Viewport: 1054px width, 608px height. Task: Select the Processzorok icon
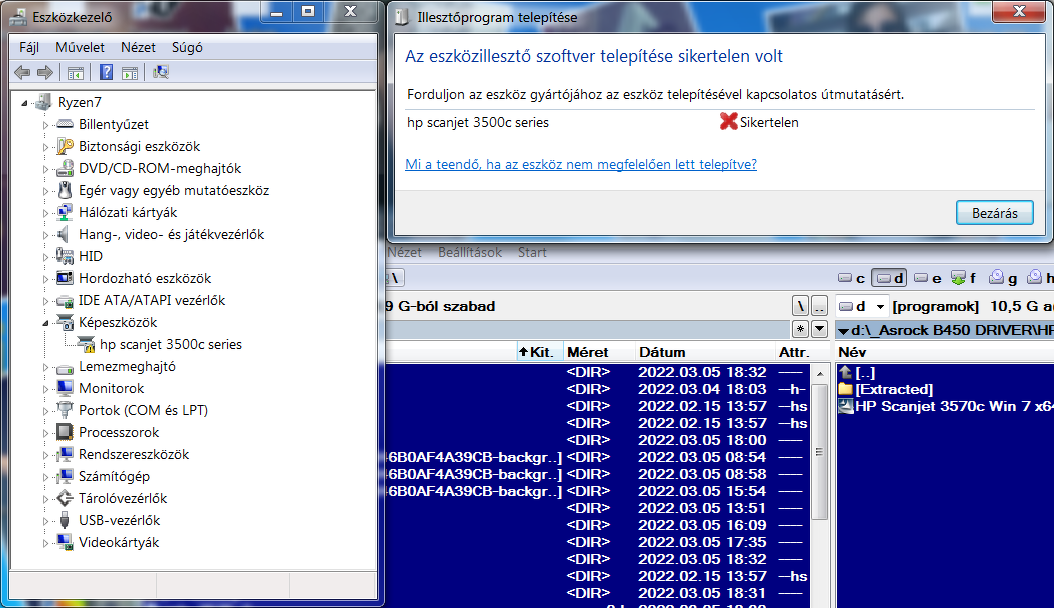pos(65,432)
